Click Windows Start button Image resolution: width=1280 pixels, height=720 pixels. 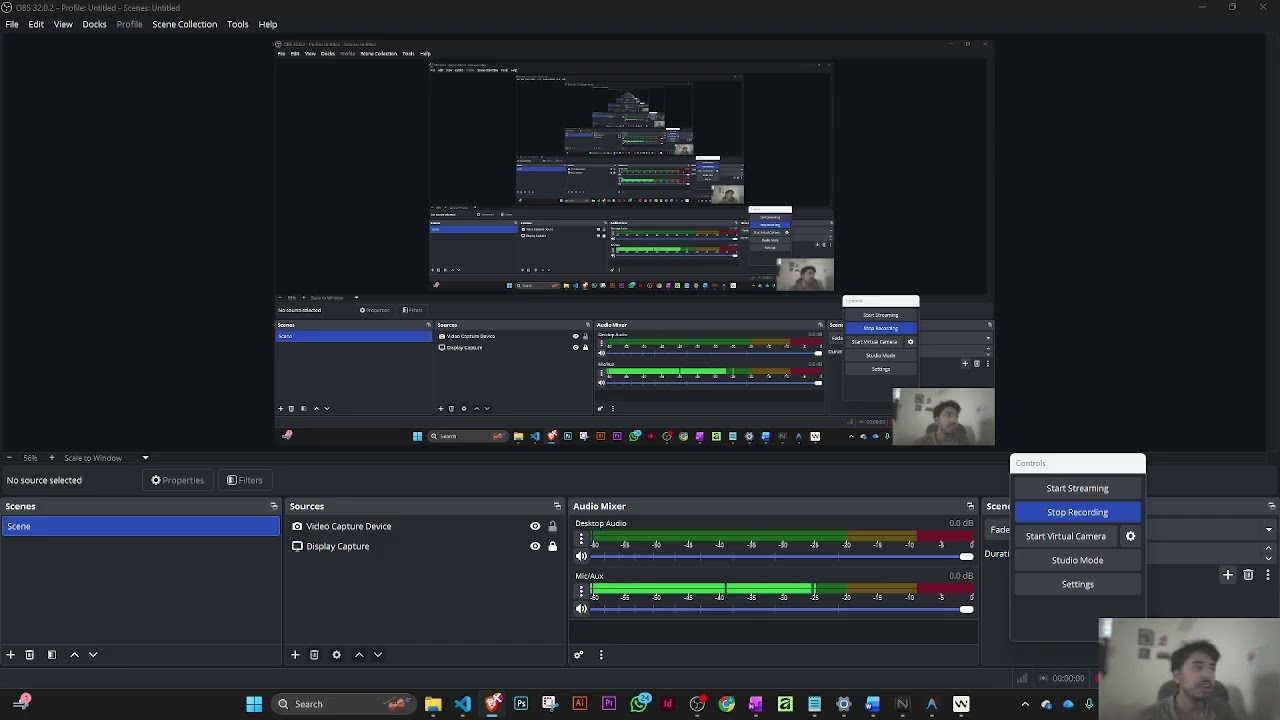coord(254,704)
